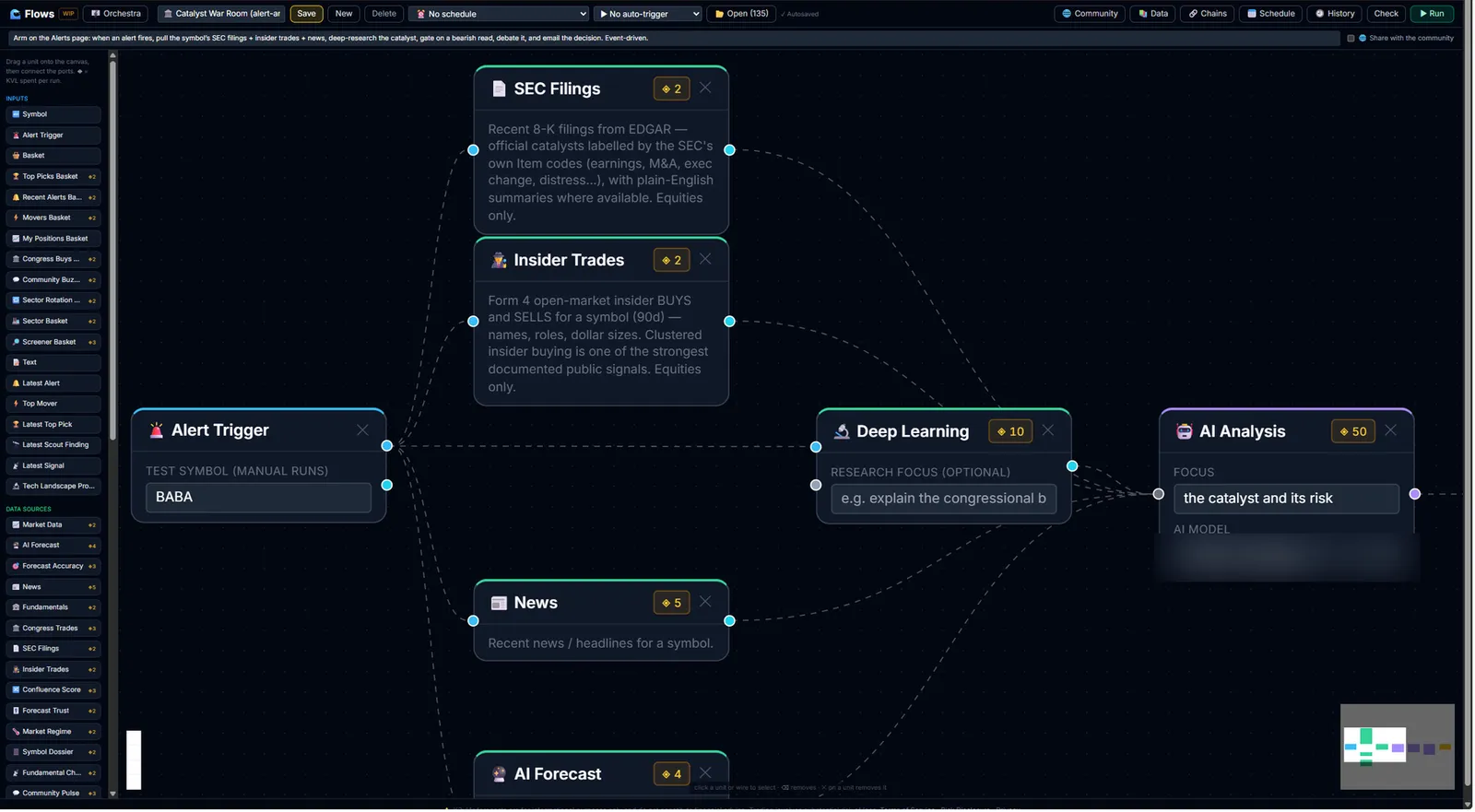The height and width of the screenshot is (812, 1475).
Task: Click the SEC Filings document icon
Action: pos(499,88)
